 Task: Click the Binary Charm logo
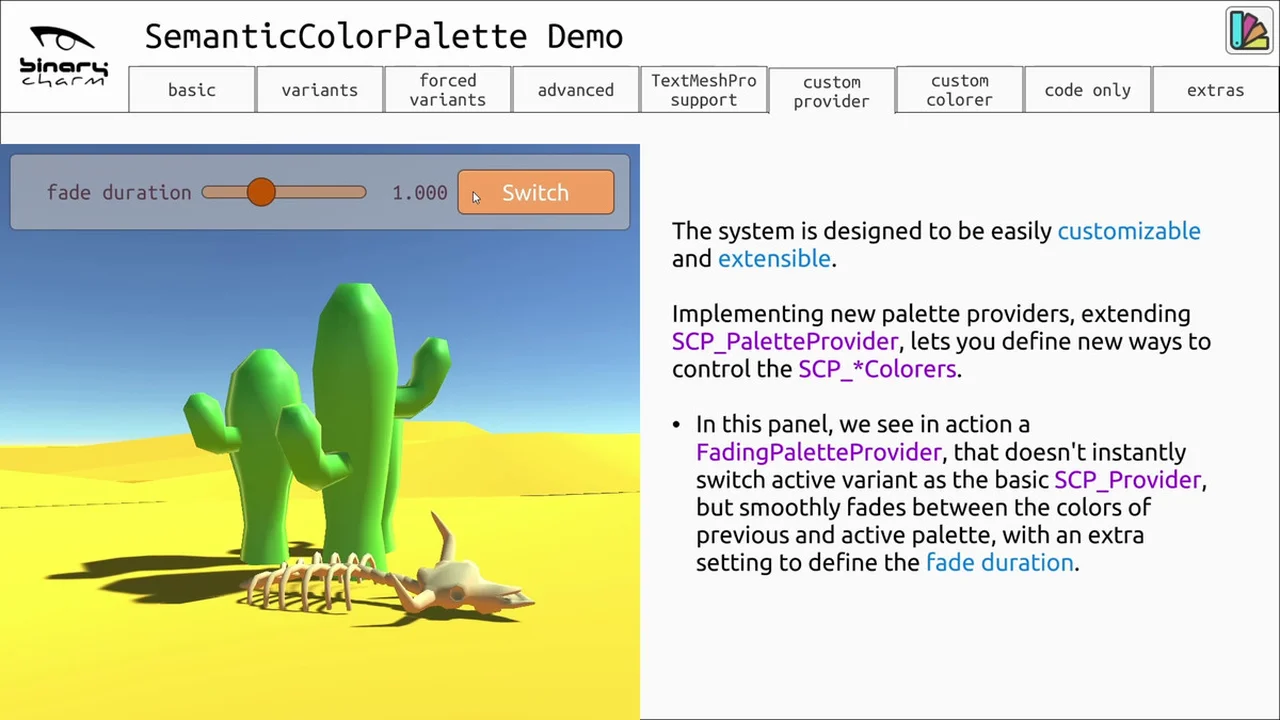pyautogui.click(x=63, y=56)
